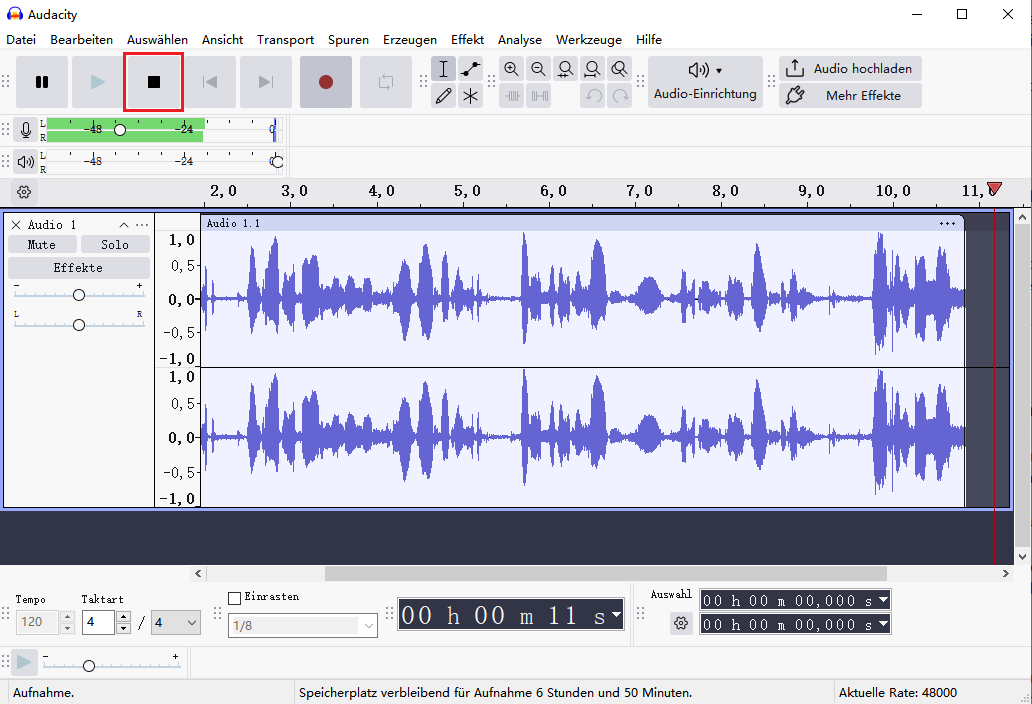Select the Multi-tool asterisk icon
Screen dimensions: 1032x704
[x=471, y=96]
